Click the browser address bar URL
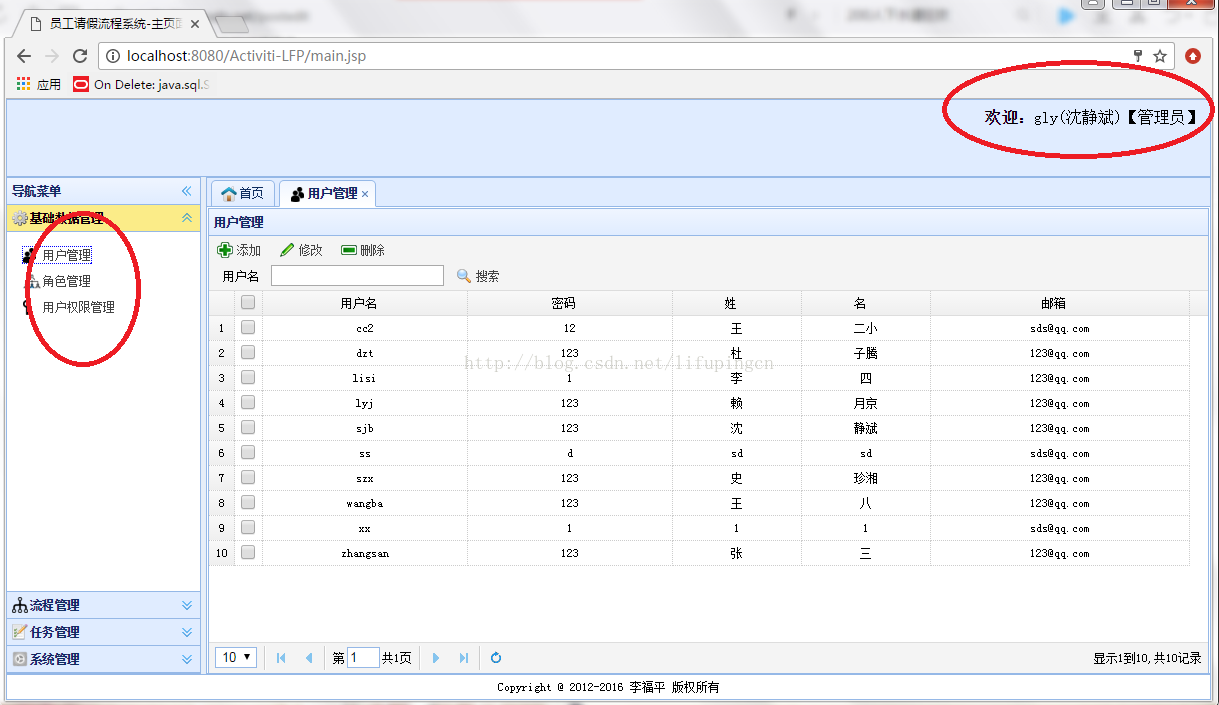The height and width of the screenshot is (705, 1219). 246,56
